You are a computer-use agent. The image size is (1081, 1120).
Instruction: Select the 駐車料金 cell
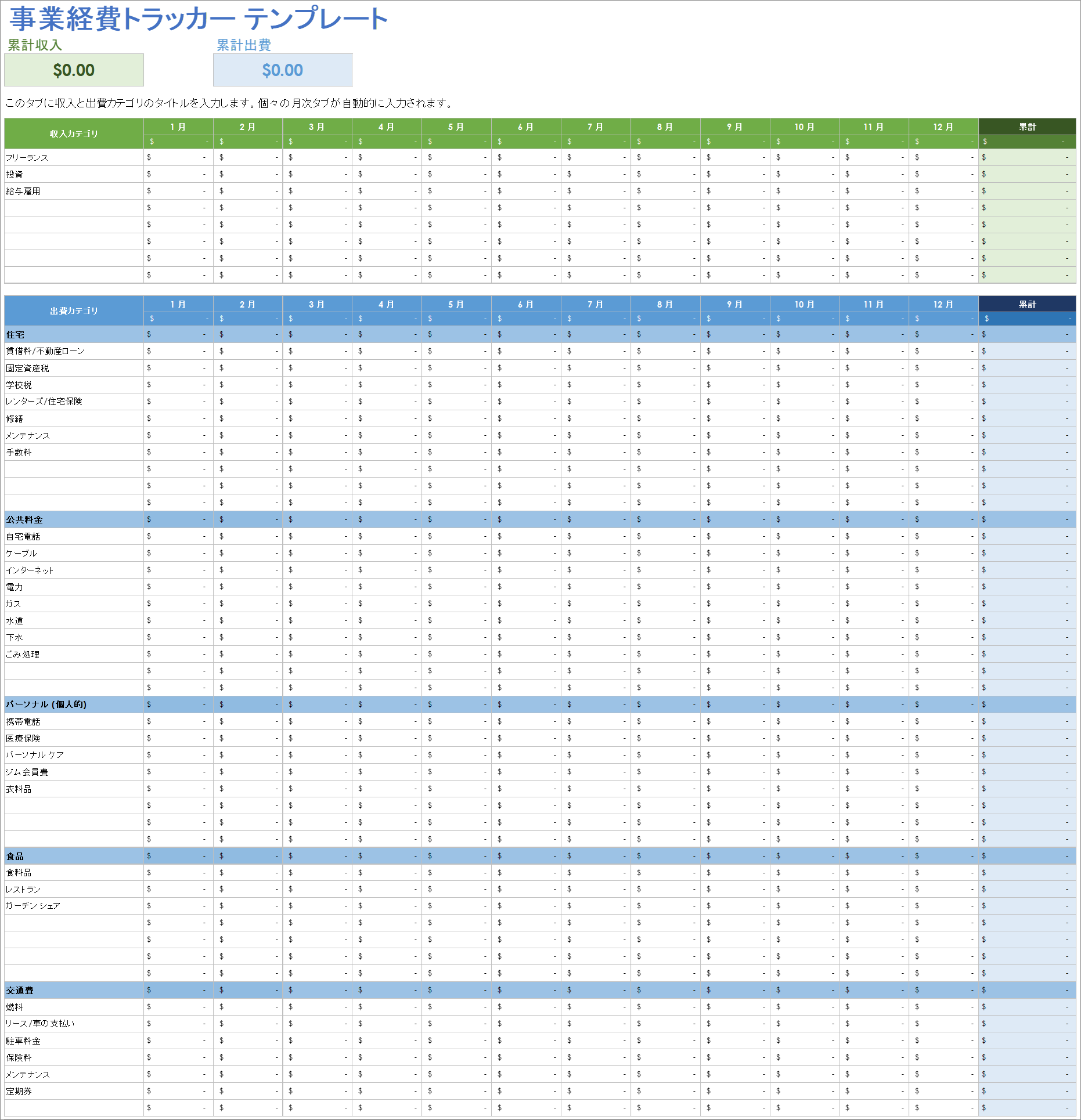(74, 1040)
